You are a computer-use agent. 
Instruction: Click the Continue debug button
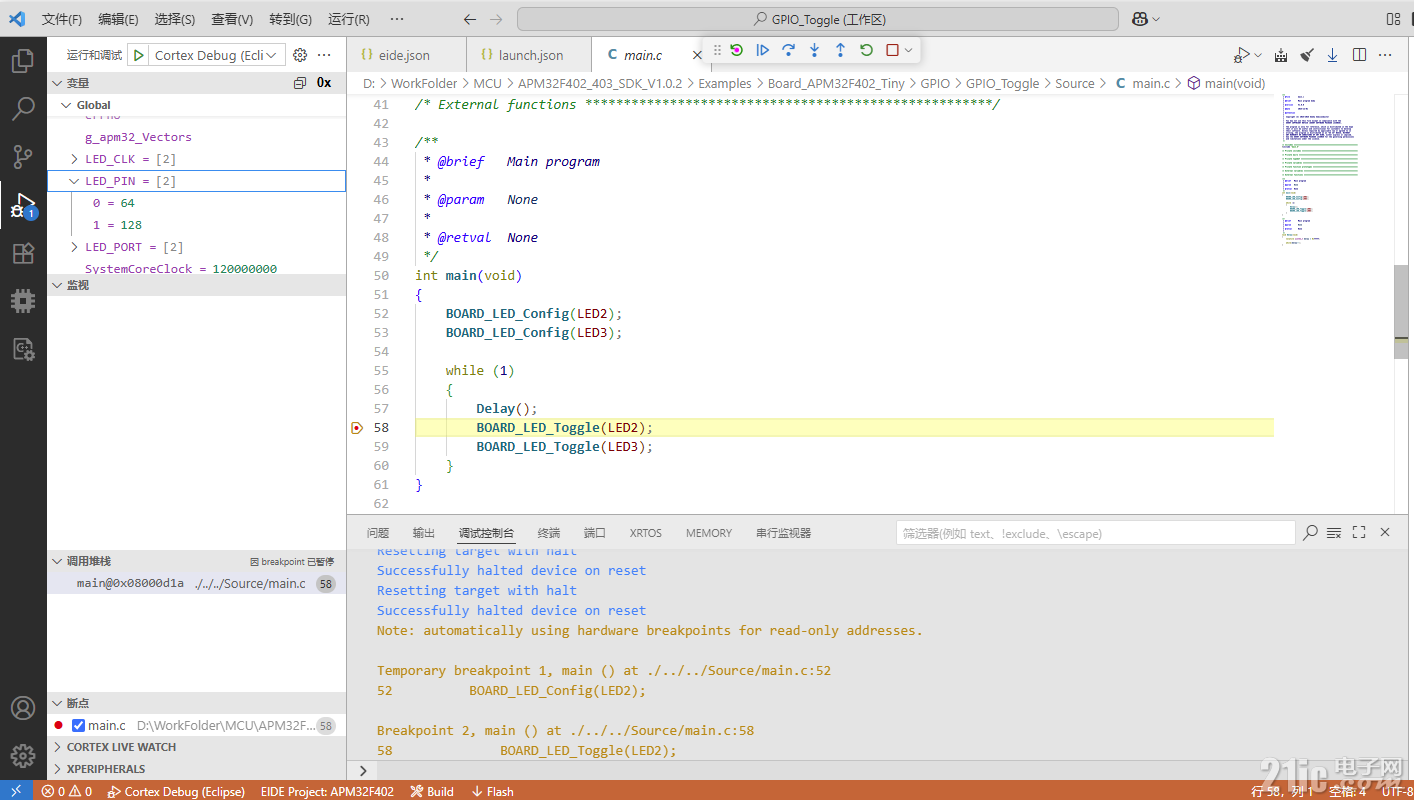(x=762, y=50)
